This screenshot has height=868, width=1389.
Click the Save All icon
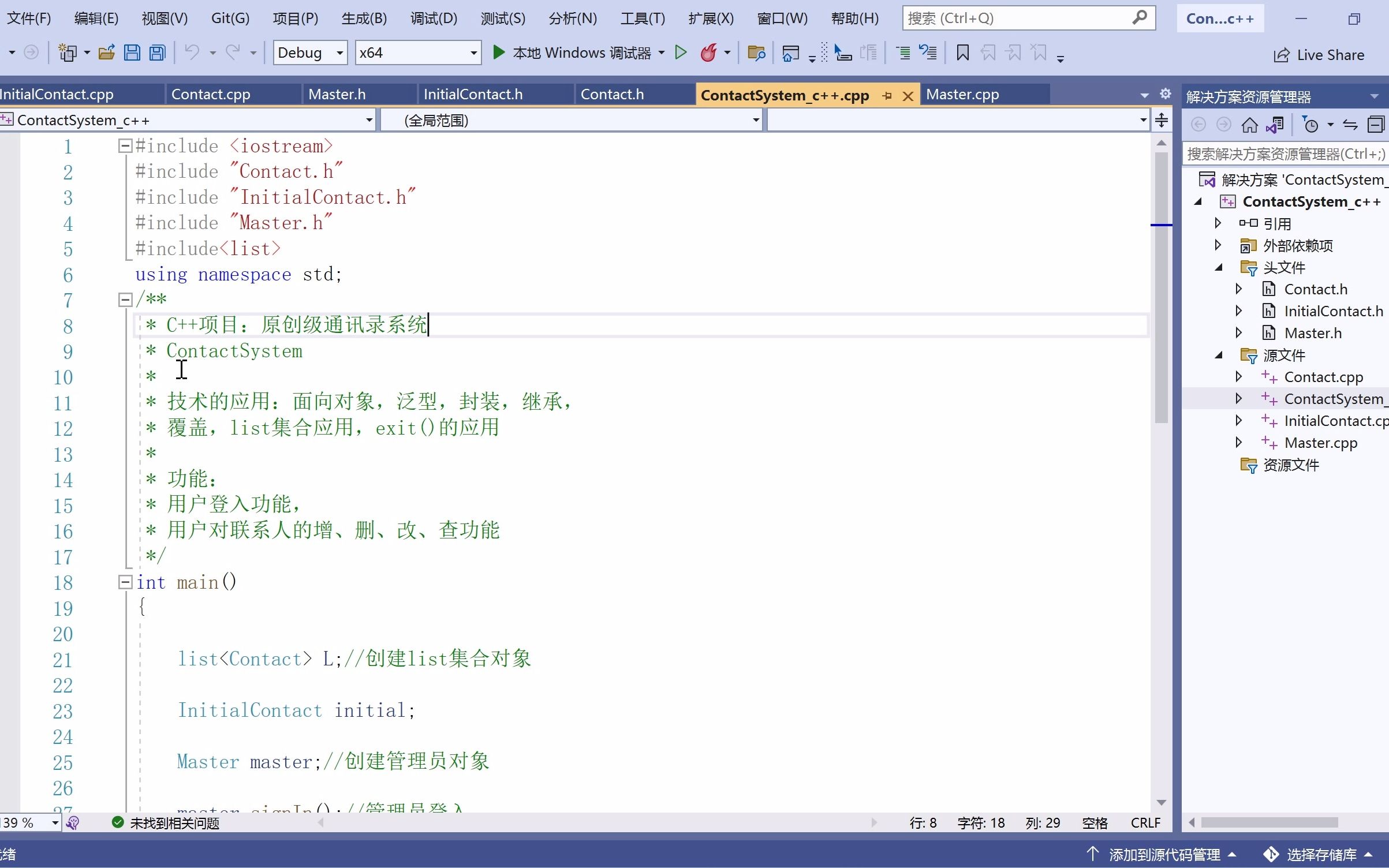tap(156, 53)
